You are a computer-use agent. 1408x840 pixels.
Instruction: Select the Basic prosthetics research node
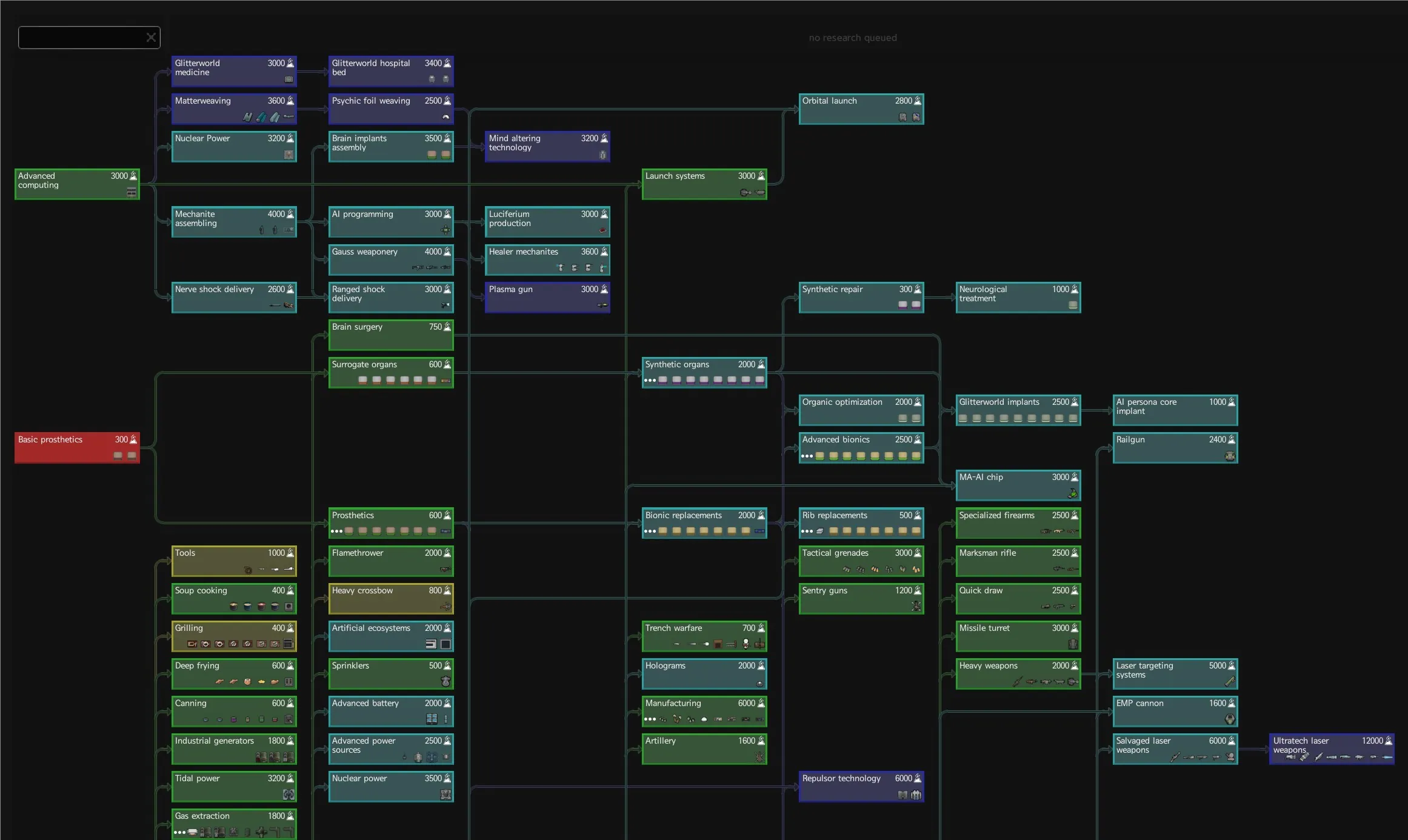(77, 447)
